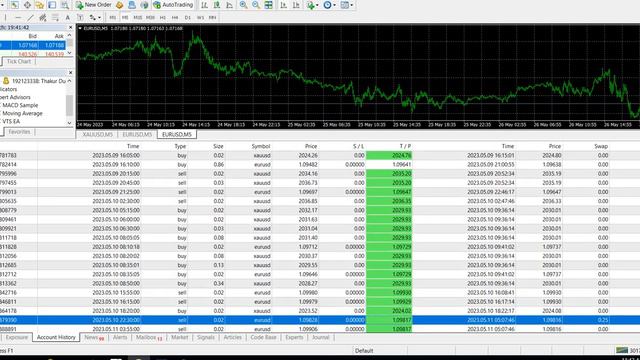This screenshot has width=640, height=360.
Task: Set timeframe to M15
Action: click(x=138, y=18)
